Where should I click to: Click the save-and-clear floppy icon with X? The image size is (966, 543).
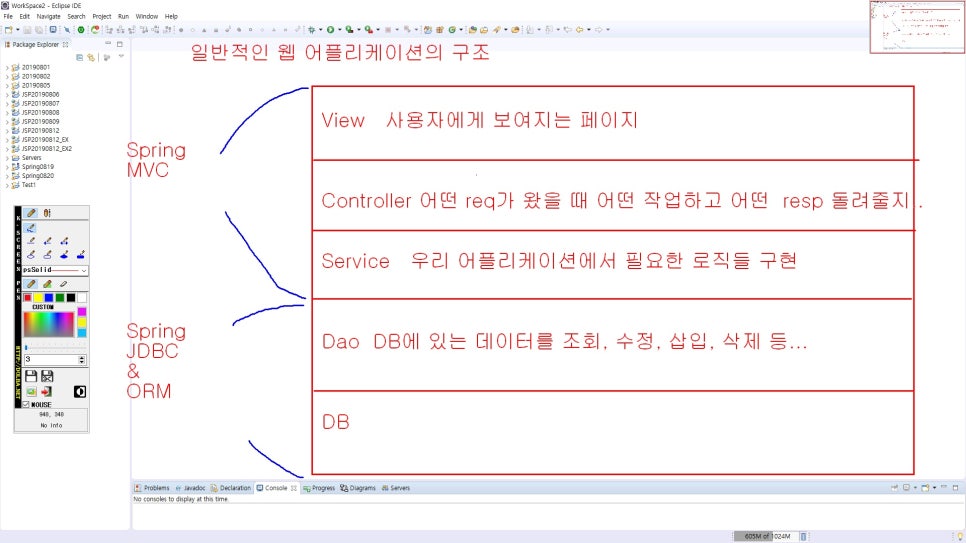coord(47,376)
